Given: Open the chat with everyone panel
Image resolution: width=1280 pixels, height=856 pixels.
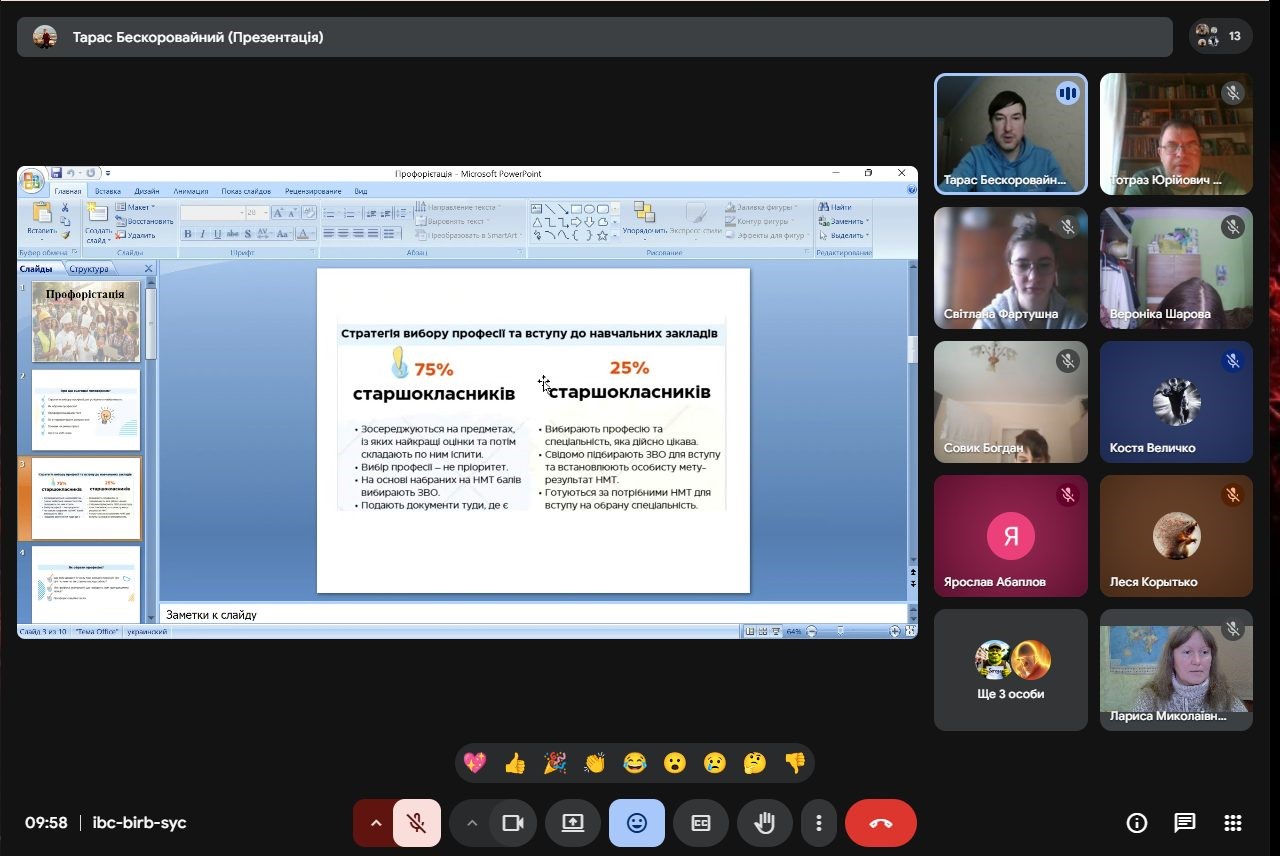Looking at the screenshot, I should (x=1185, y=823).
